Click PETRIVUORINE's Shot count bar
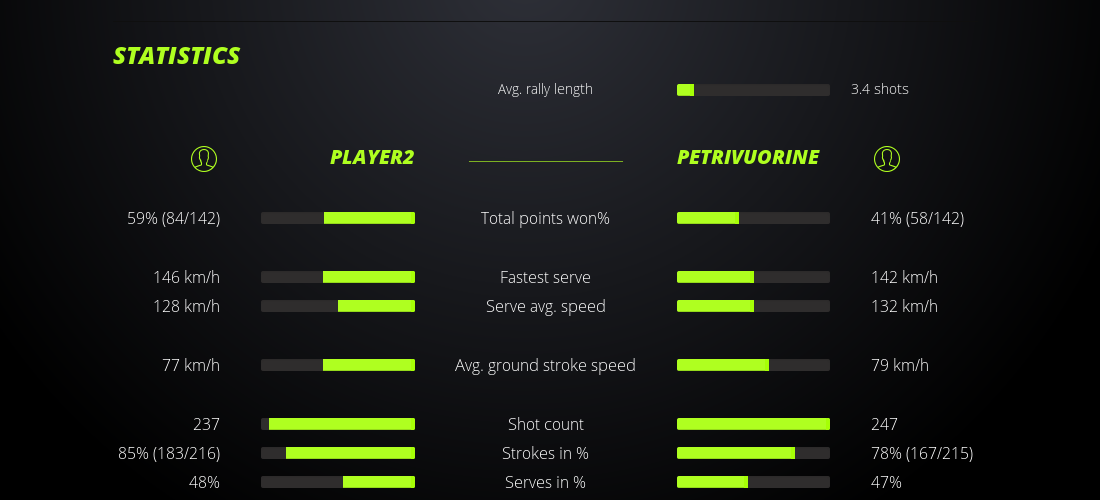The width and height of the screenshot is (1100, 500). 753,424
